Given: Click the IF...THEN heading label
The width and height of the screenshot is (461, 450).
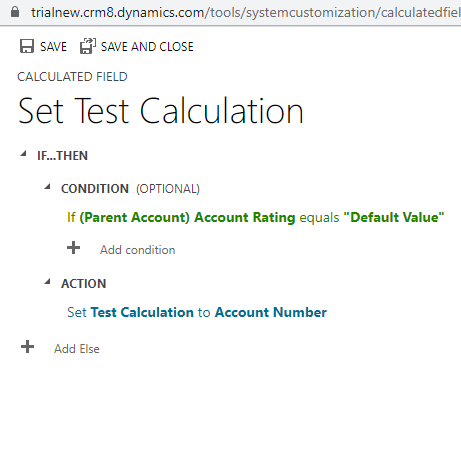Looking at the screenshot, I should [x=62, y=156].
